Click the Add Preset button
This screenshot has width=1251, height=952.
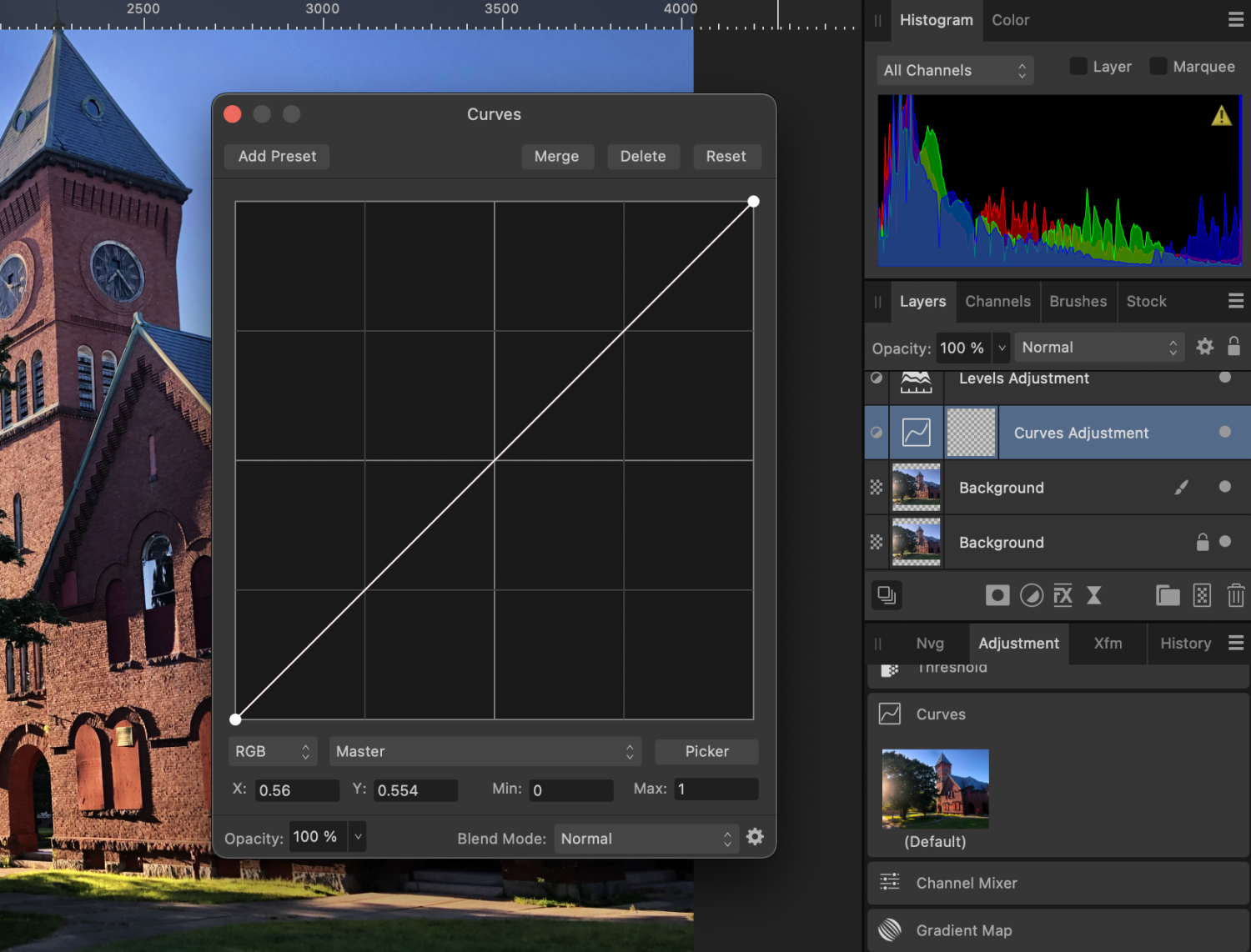276,156
